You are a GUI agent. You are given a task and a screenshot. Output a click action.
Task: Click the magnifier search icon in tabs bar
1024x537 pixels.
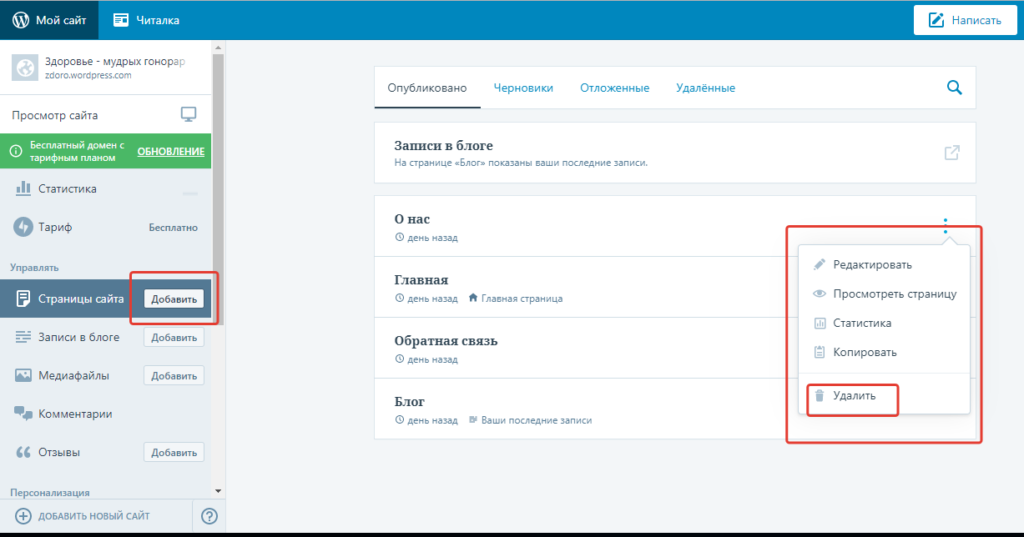tap(954, 88)
